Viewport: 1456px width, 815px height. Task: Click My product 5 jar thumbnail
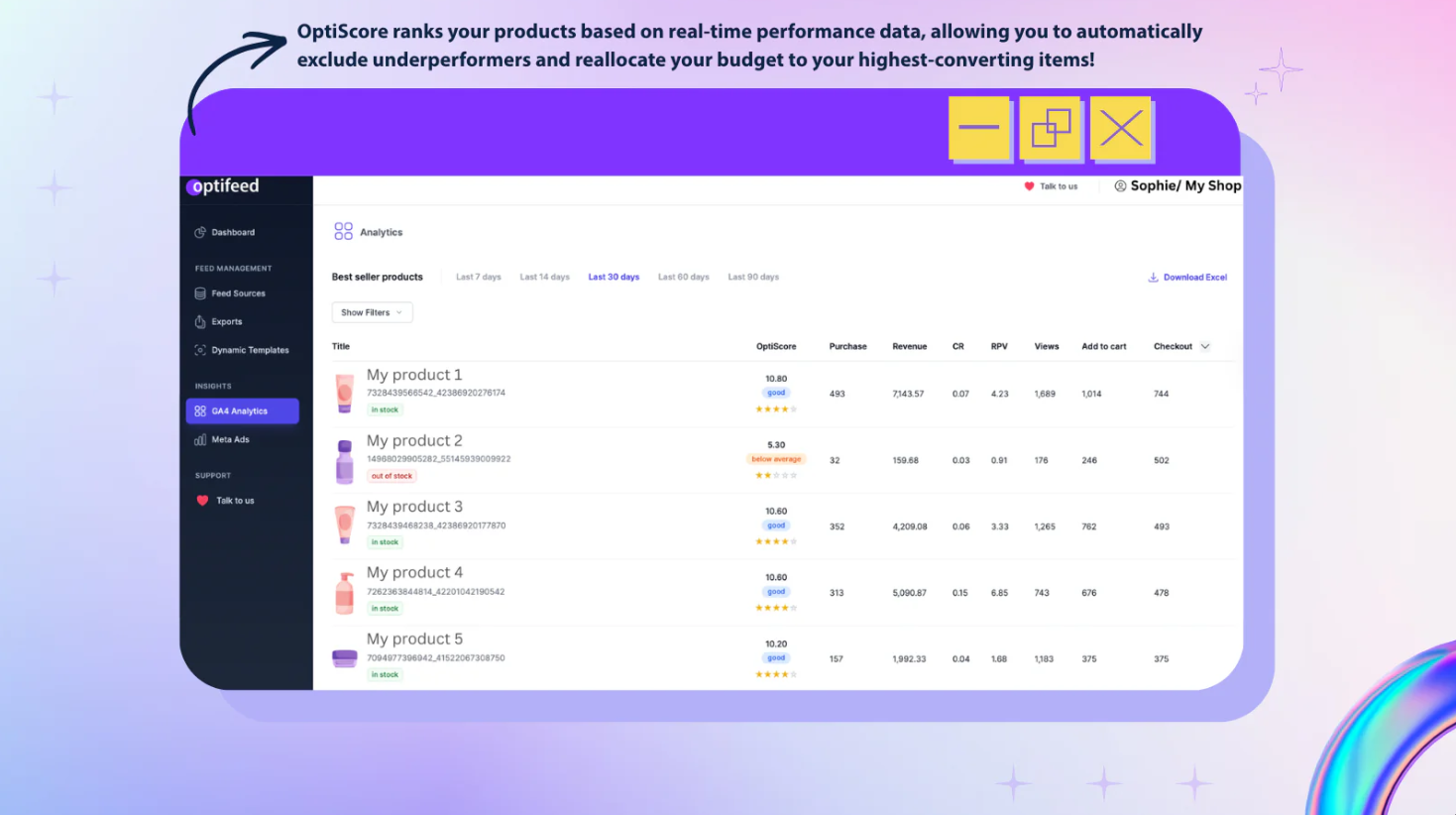pyautogui.click(x=344, y=658)
